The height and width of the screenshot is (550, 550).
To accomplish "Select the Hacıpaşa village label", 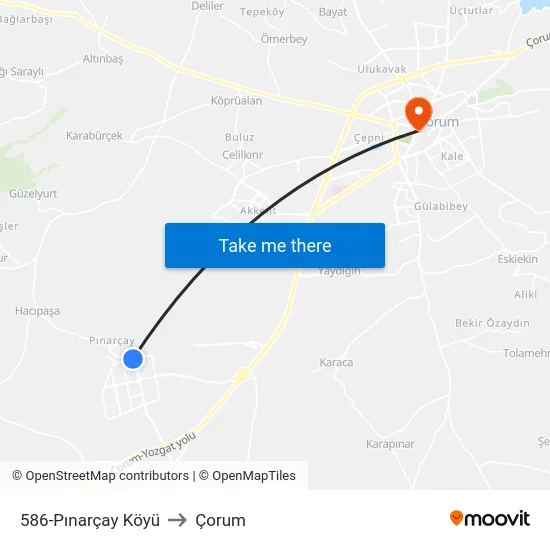I will [38, 311].
